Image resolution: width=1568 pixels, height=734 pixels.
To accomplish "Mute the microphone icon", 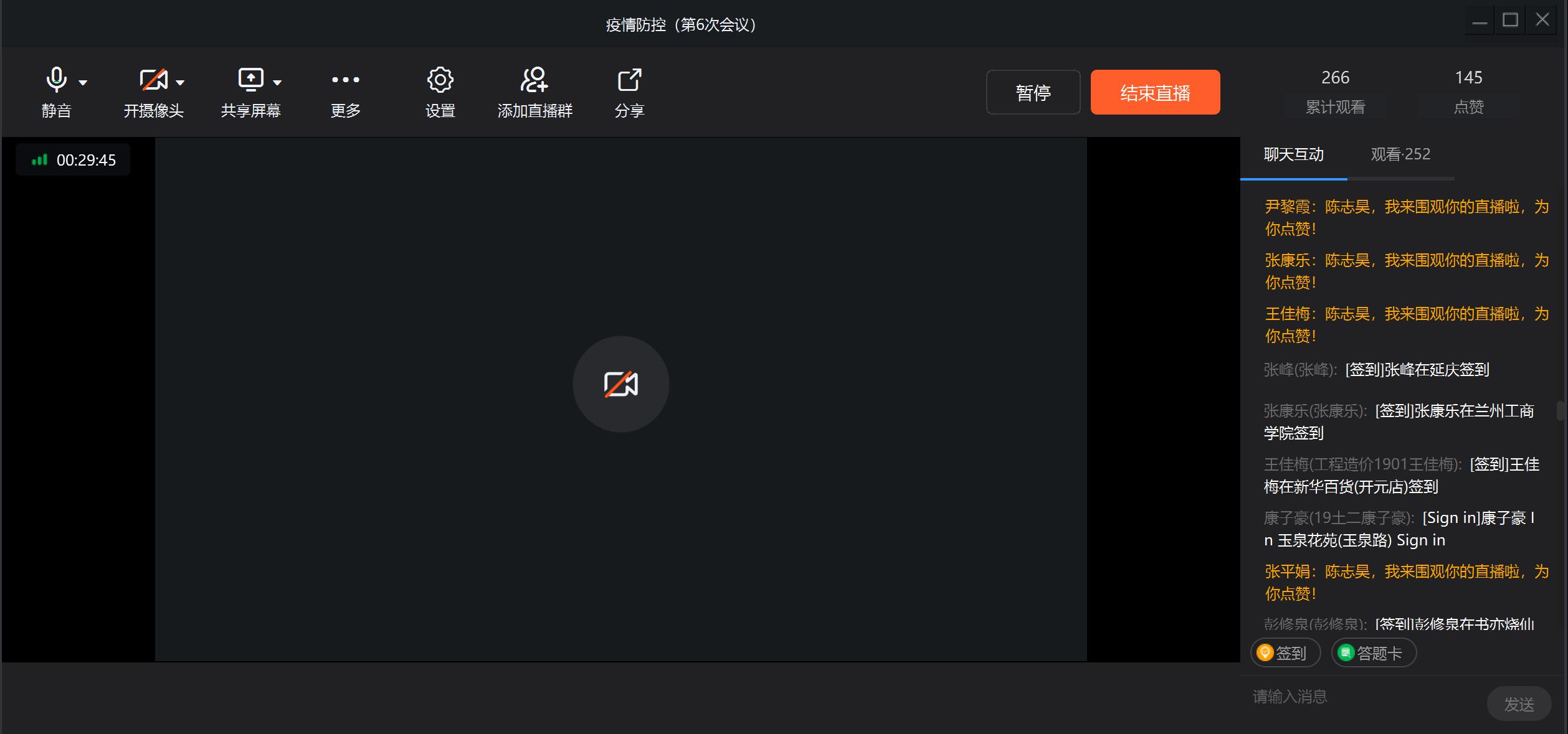I will 56,80.
